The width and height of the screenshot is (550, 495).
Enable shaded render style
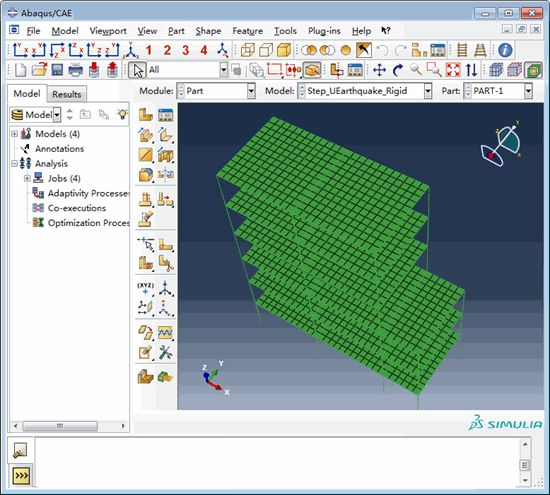(284, 50)
